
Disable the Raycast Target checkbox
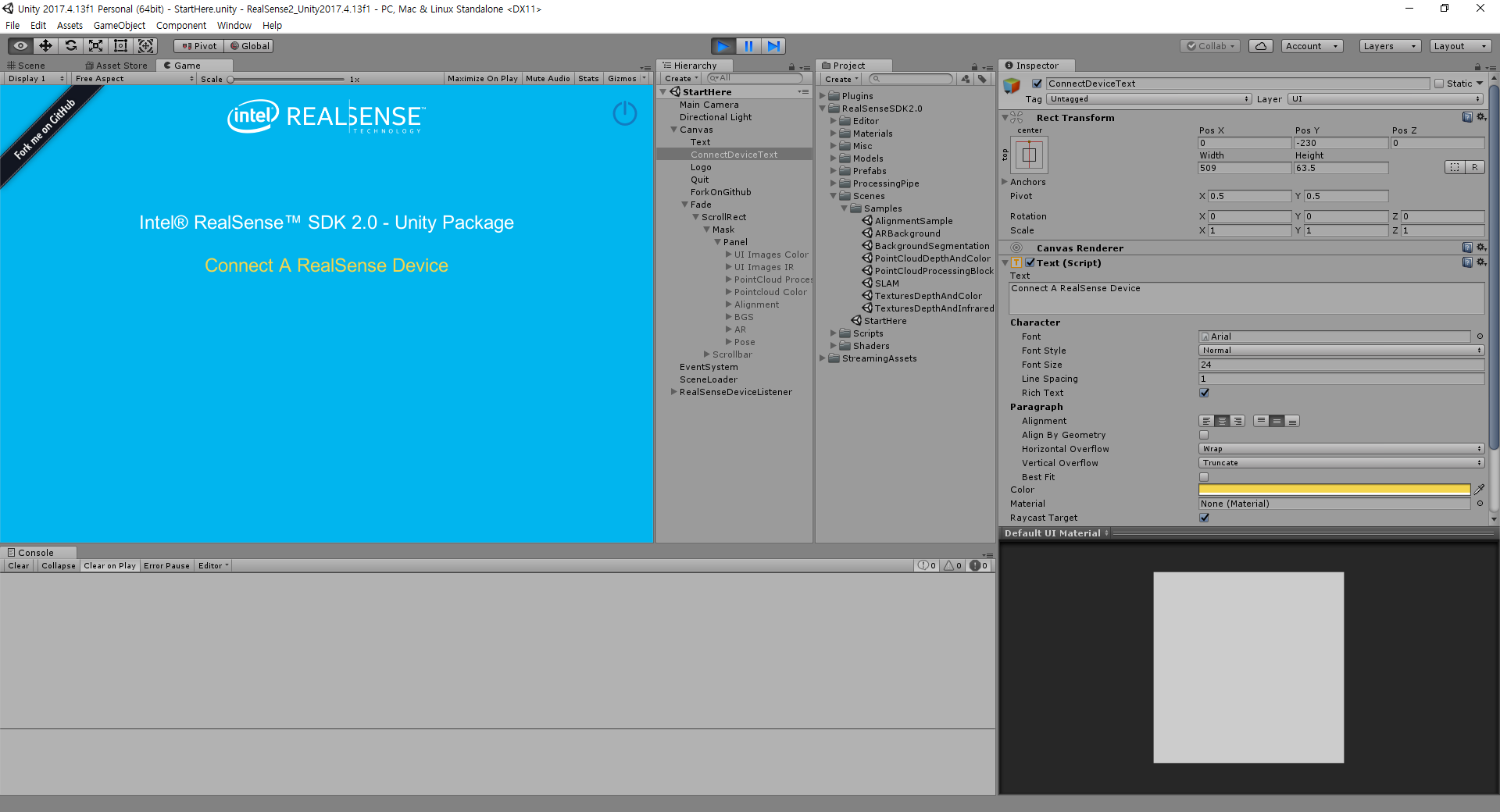pyautogui.click(x=1203, y=518)
